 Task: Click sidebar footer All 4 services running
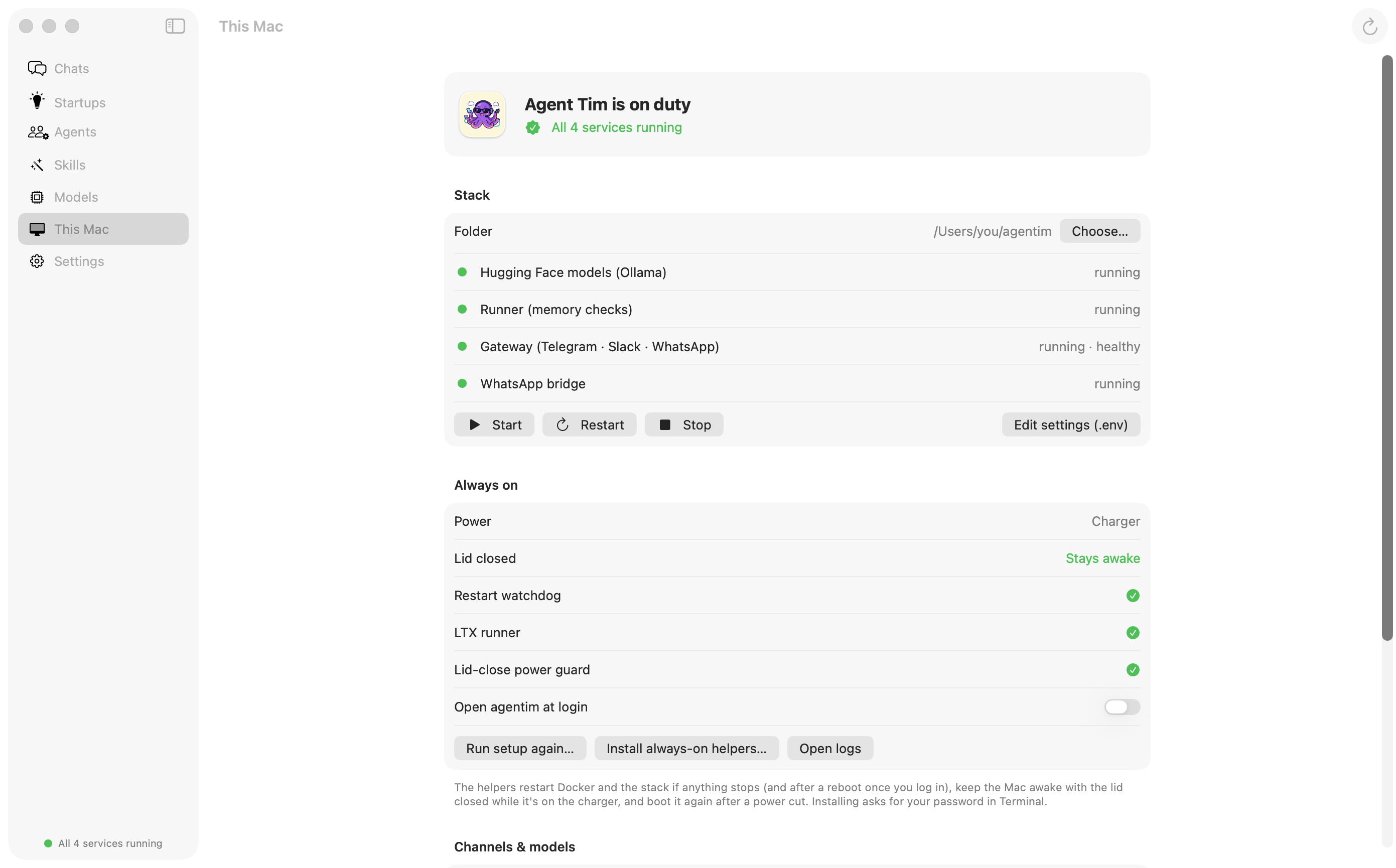[104, 843]
